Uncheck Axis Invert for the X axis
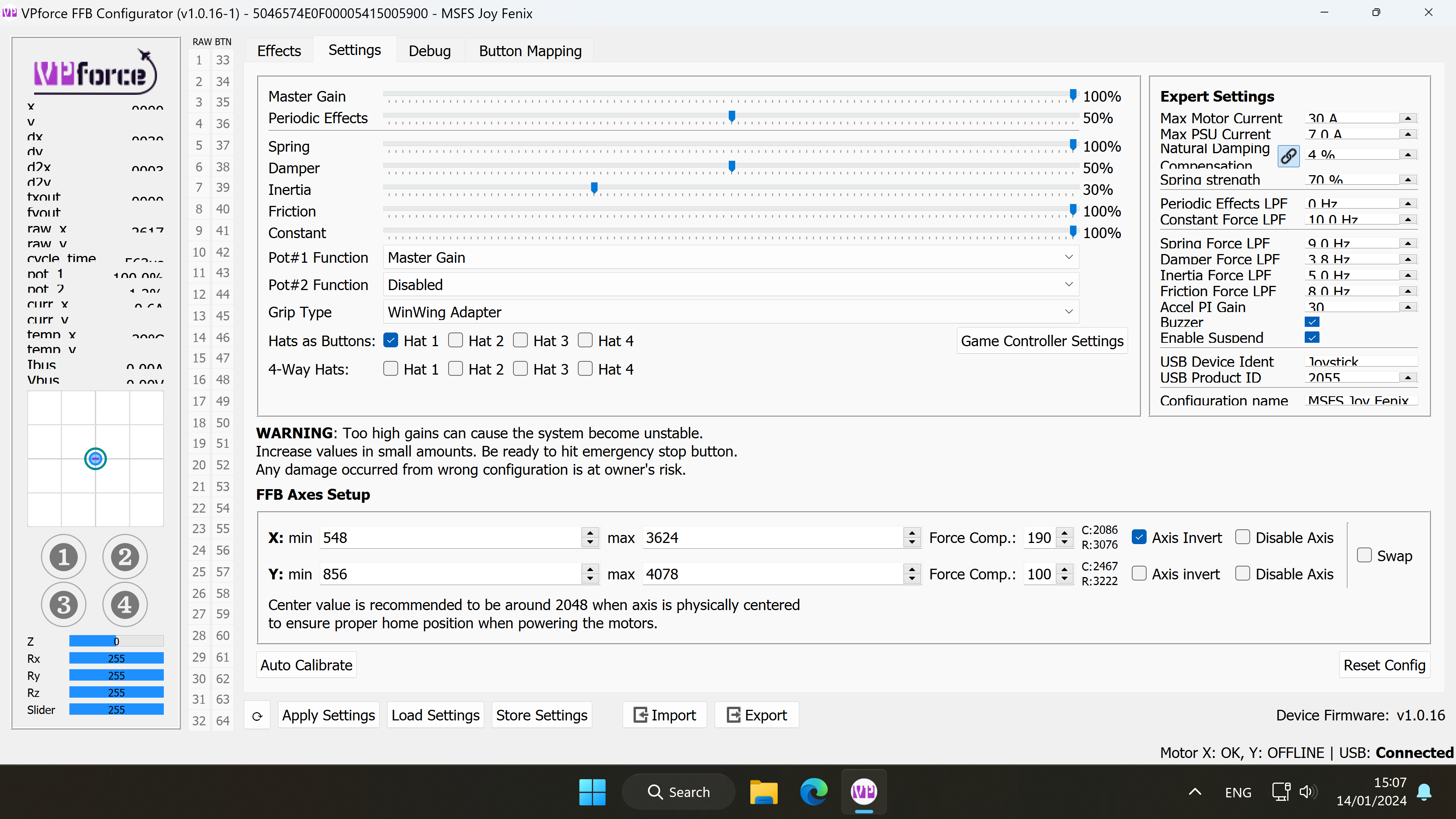 point(1139,537)
